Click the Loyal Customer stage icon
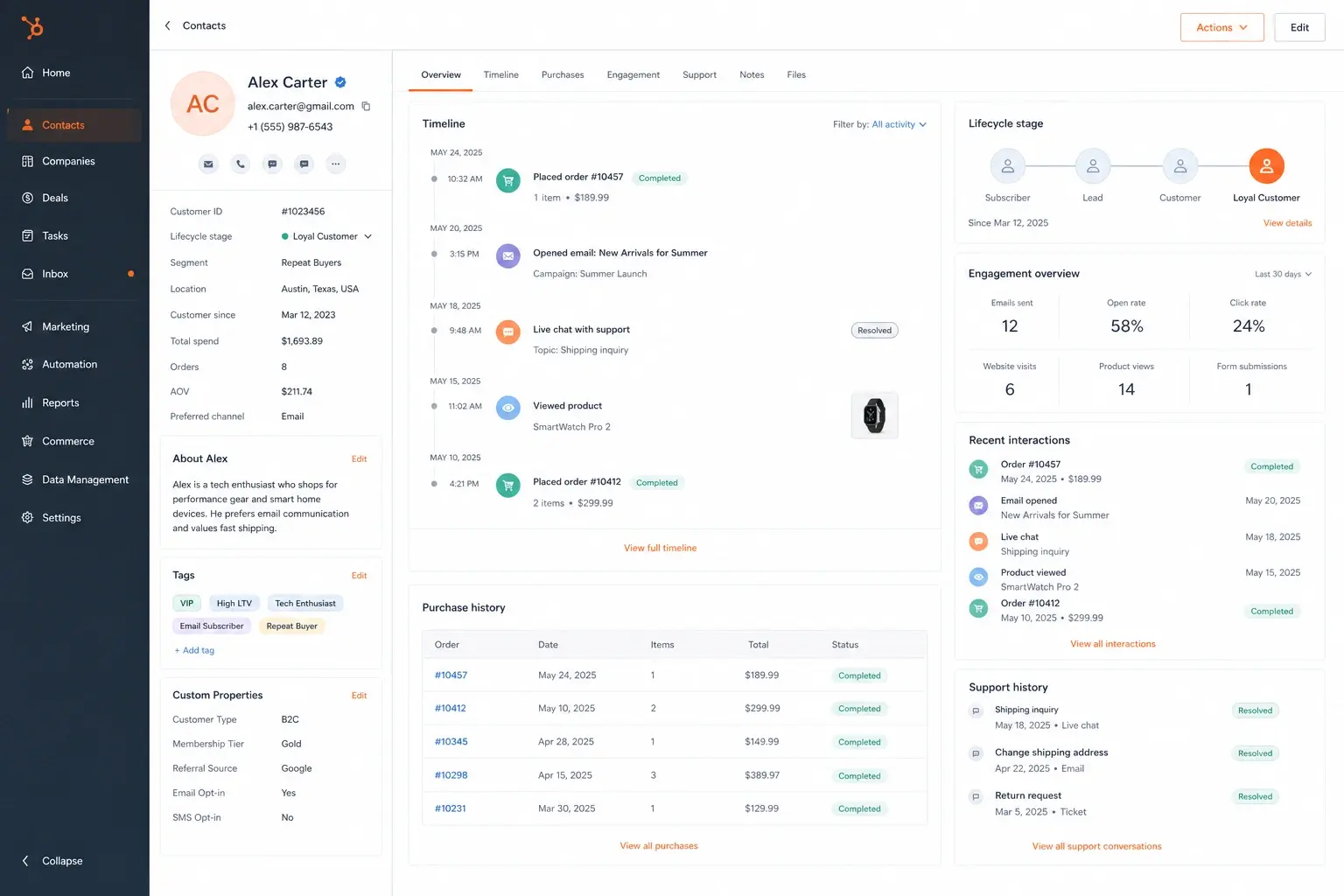This screenshot has height=896, width=1344. coord(1266,165)
